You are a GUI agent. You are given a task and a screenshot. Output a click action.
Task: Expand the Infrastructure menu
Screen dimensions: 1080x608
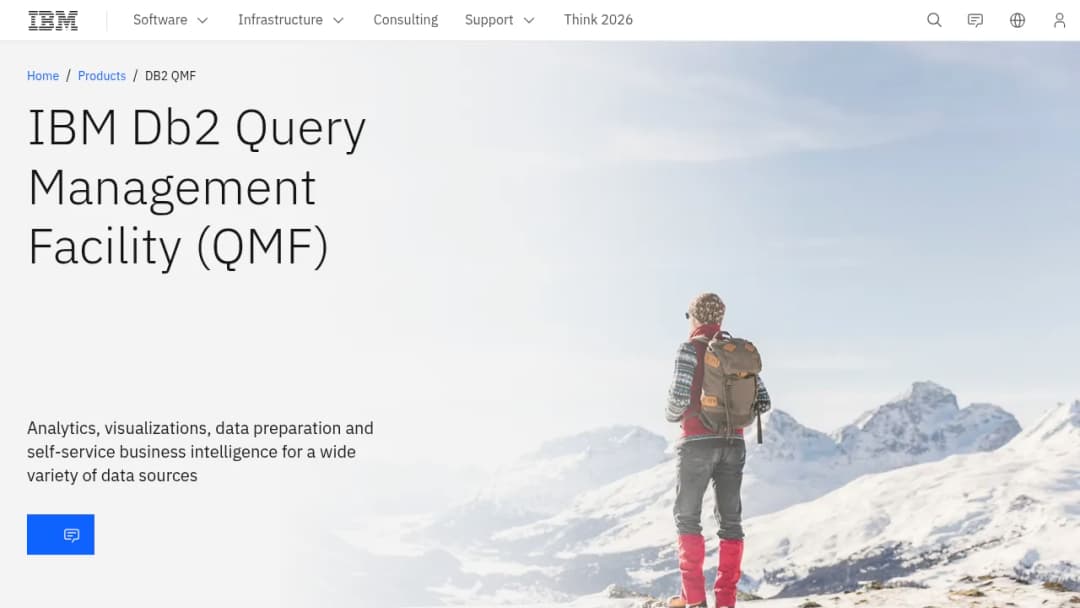pos(290,20)
